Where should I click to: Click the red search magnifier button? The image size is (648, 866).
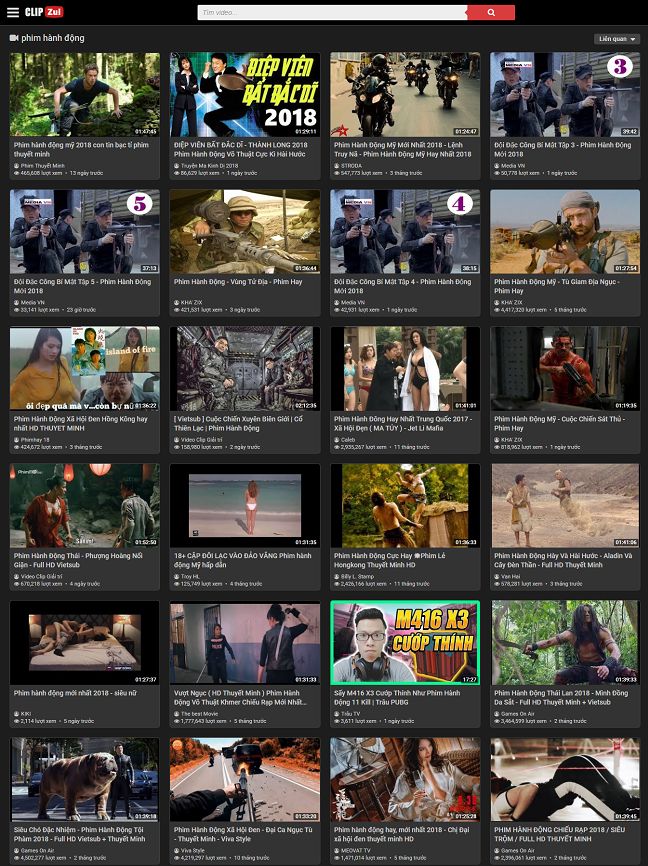[x=491, y=13]
